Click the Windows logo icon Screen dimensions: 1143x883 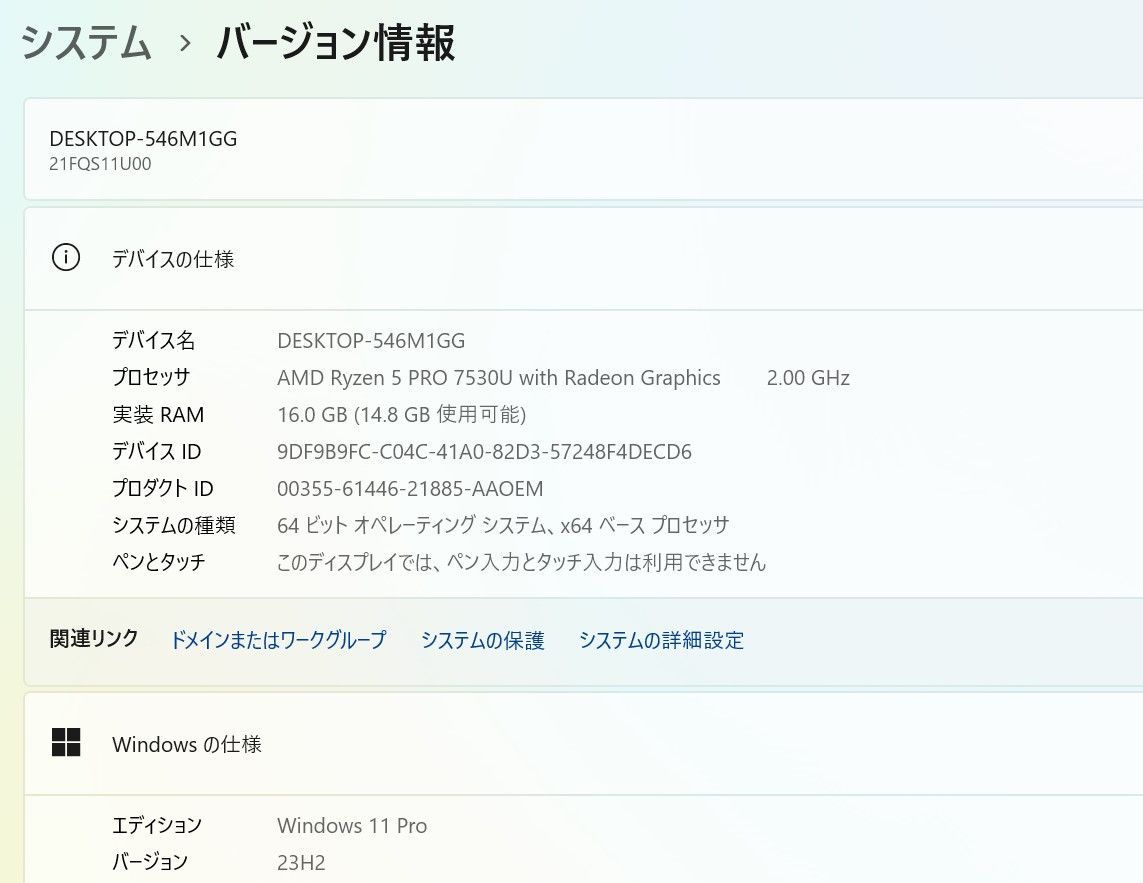click(x=66, y=742)
